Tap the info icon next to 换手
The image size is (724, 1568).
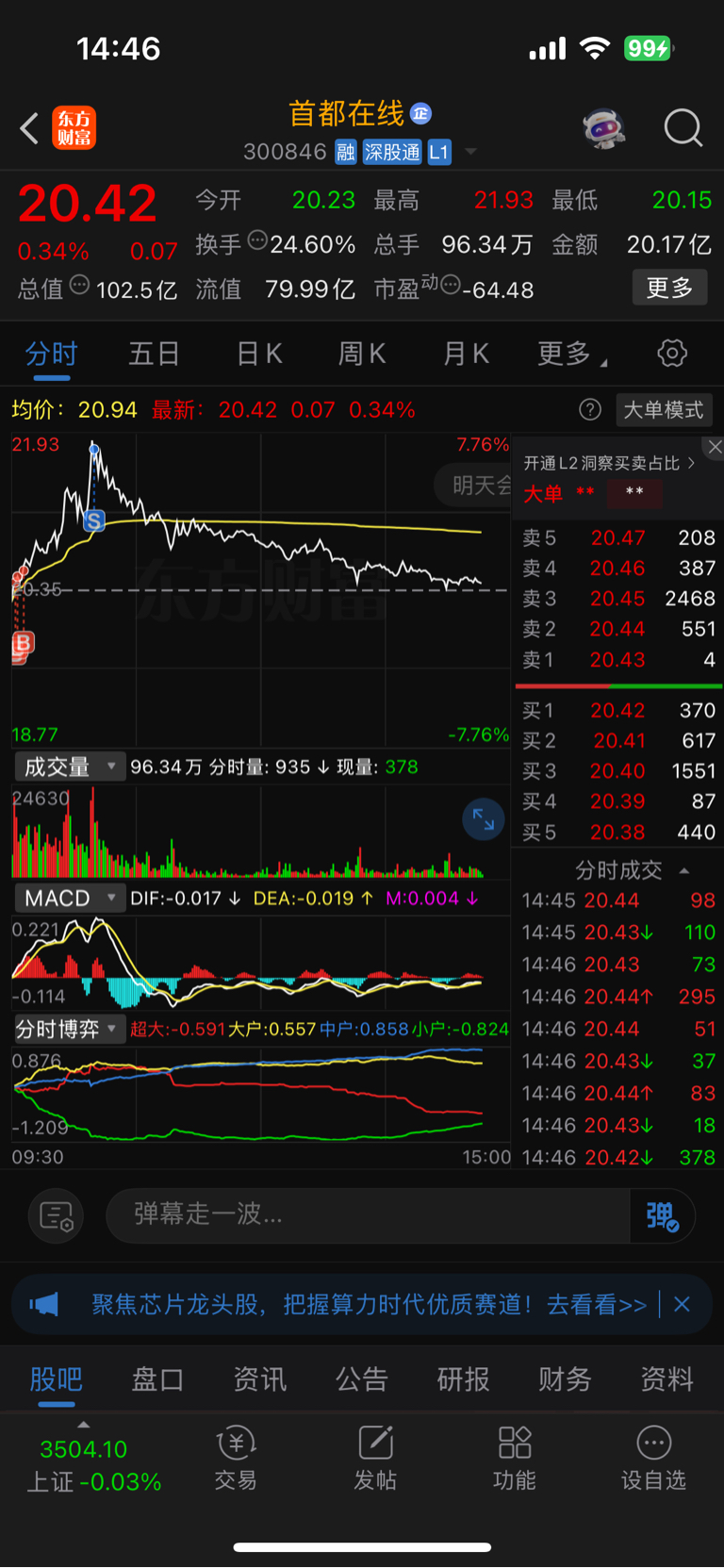(x=257, y=241)
